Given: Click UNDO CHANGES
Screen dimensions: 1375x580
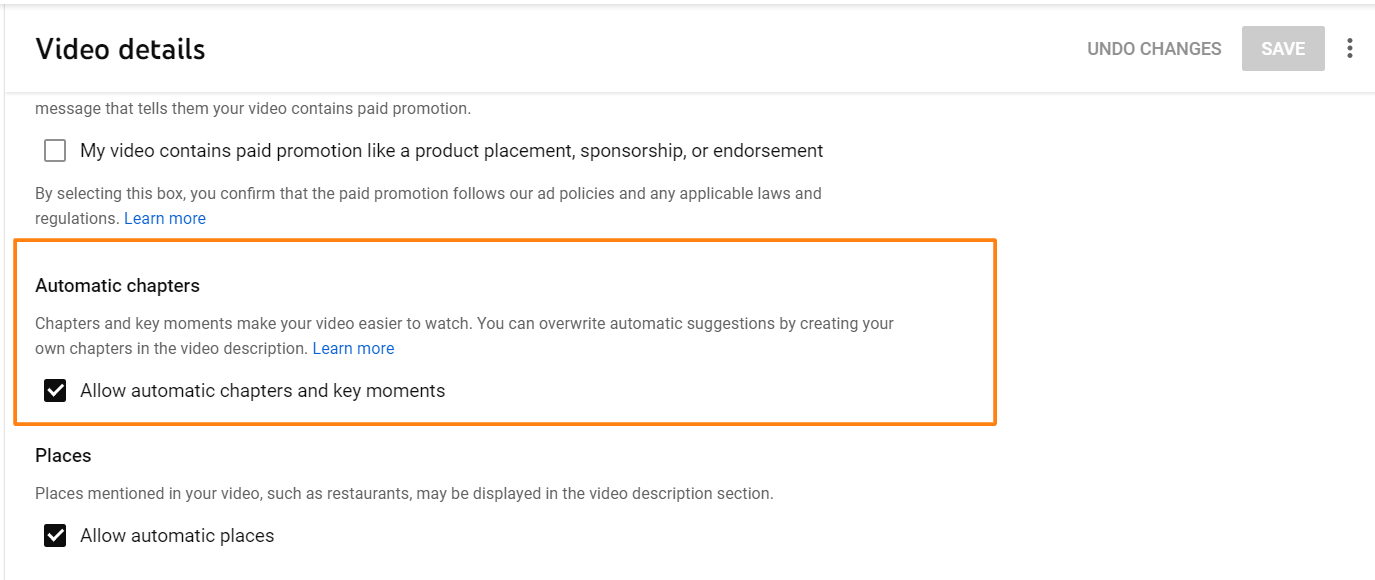Looking at the screenshot, I should [1154, 48].
